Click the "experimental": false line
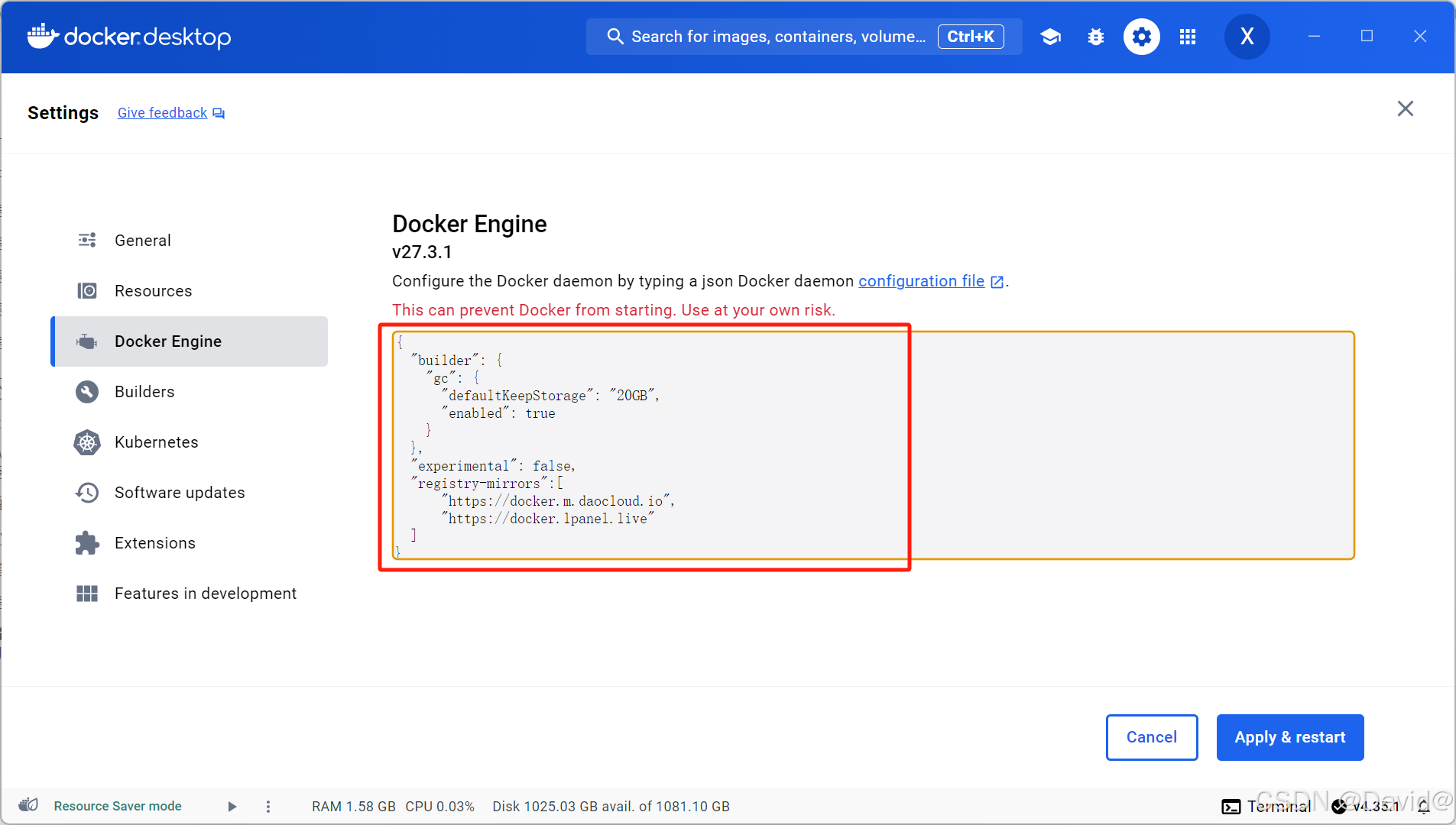 pyautogui.click(x=493, y=466)
